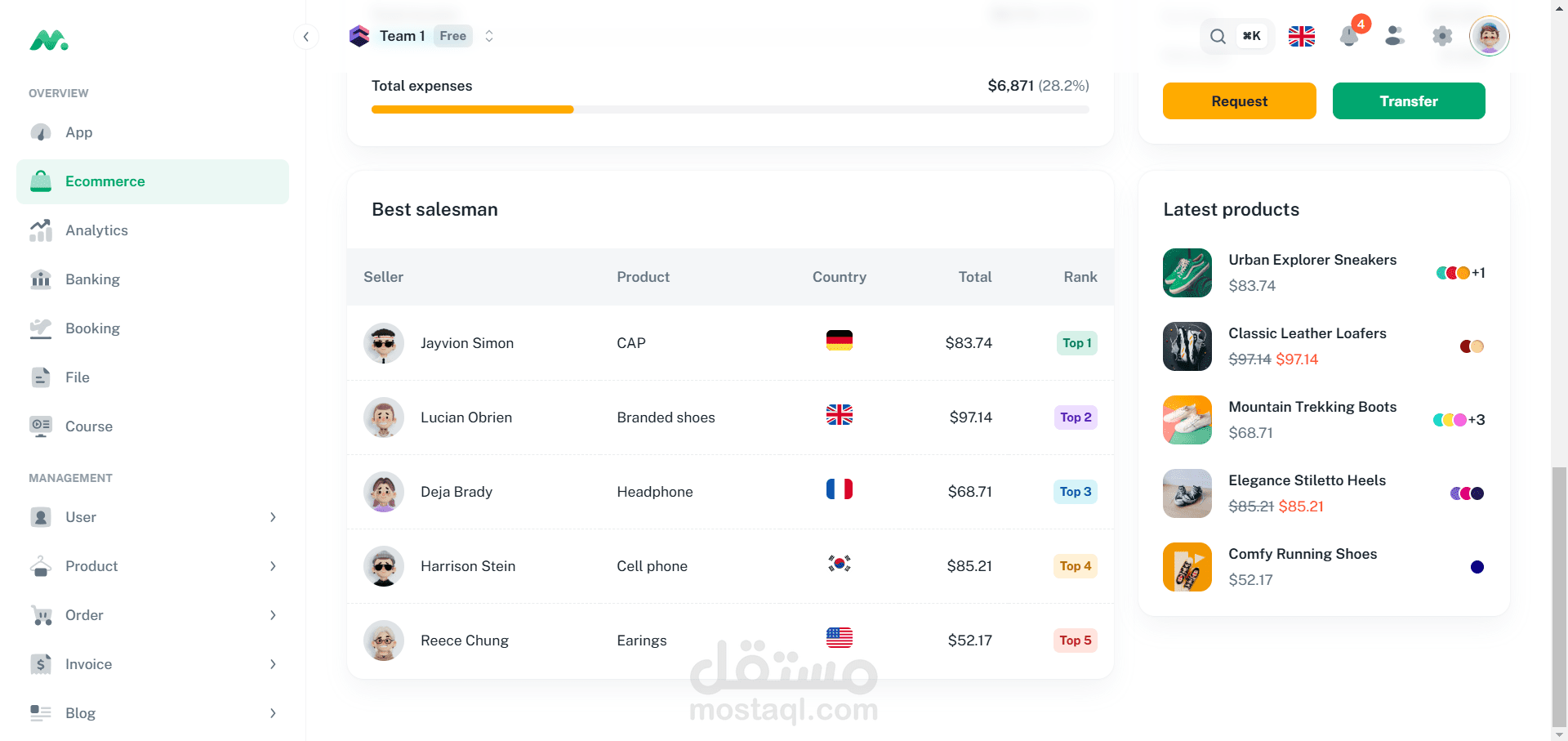
Task: Click the settings gear icon
Action: [x=1442, y=36]
